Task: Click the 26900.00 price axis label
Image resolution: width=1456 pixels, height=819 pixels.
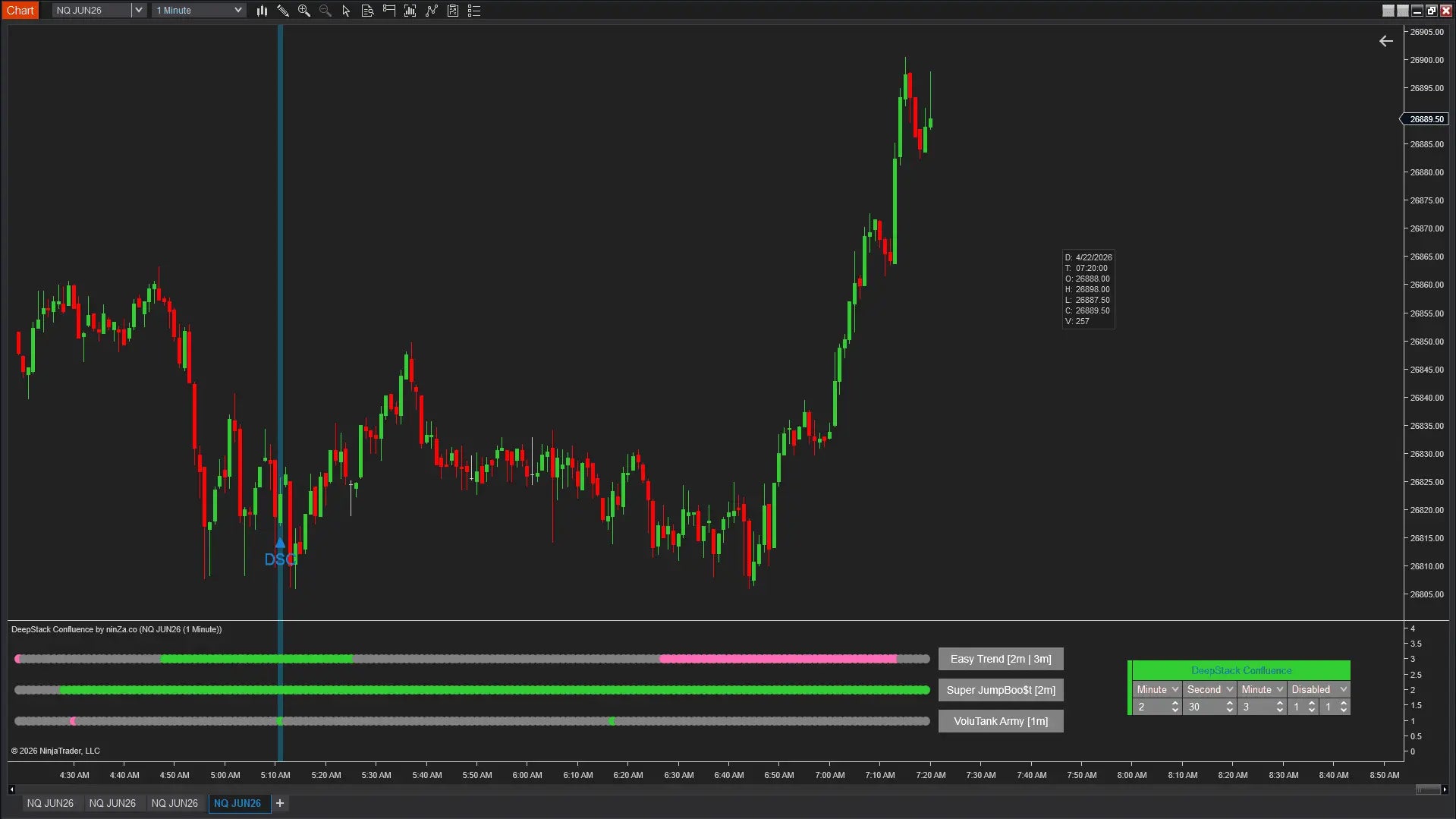Action: click(1426, 60)
